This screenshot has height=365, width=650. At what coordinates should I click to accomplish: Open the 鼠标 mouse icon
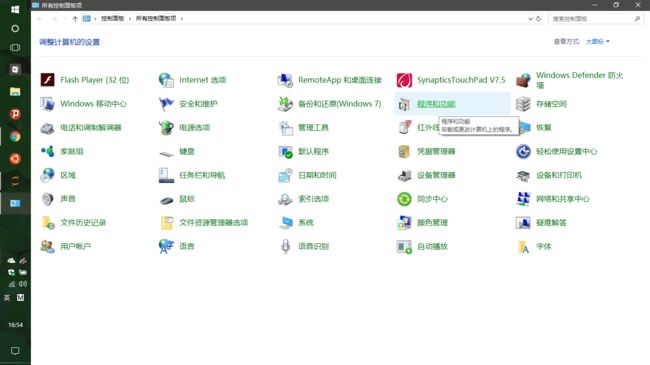[166, 200]
